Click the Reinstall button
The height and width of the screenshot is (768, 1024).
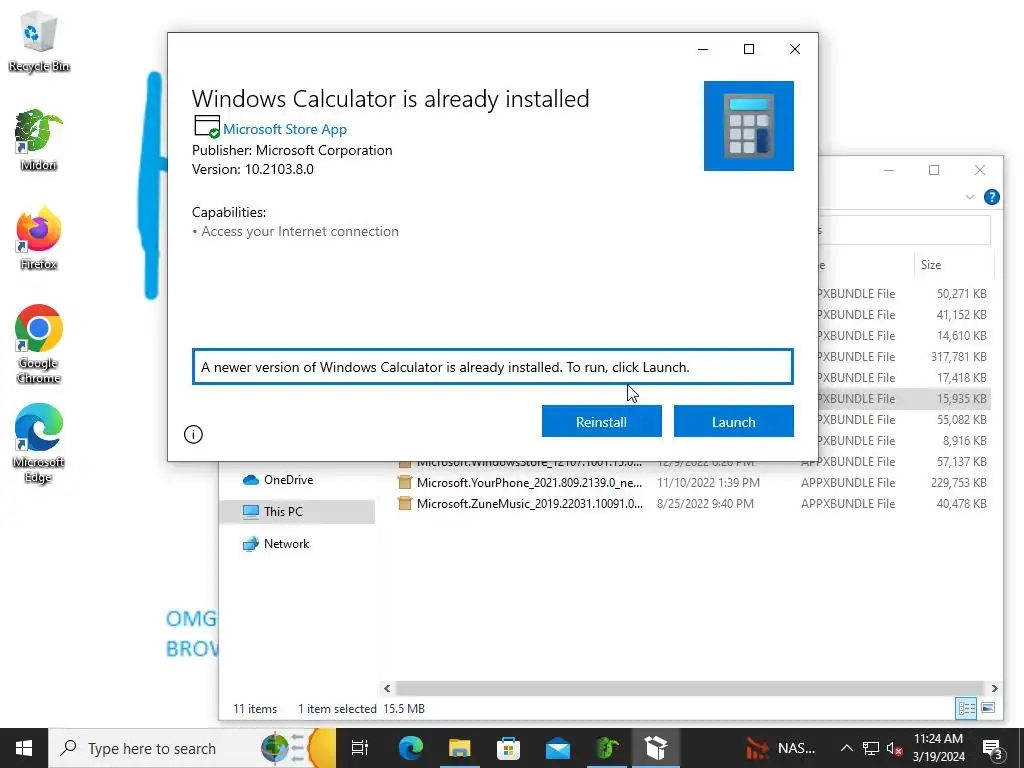pos(601,421)
